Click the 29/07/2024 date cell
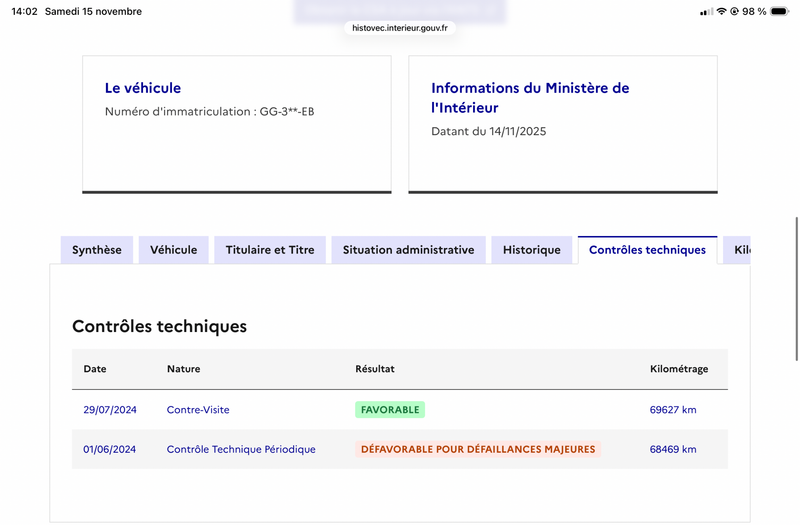 pos(108,410)
